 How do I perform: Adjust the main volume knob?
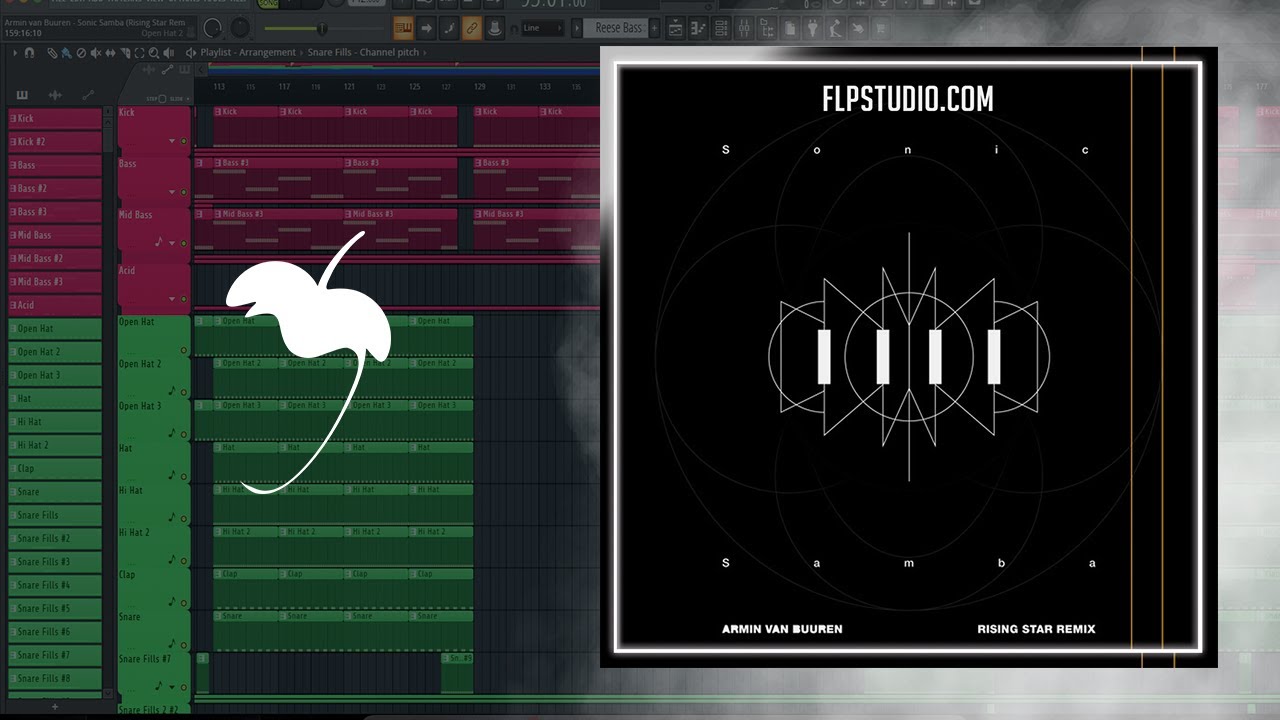pyautogui.click(x=212, y=28)
